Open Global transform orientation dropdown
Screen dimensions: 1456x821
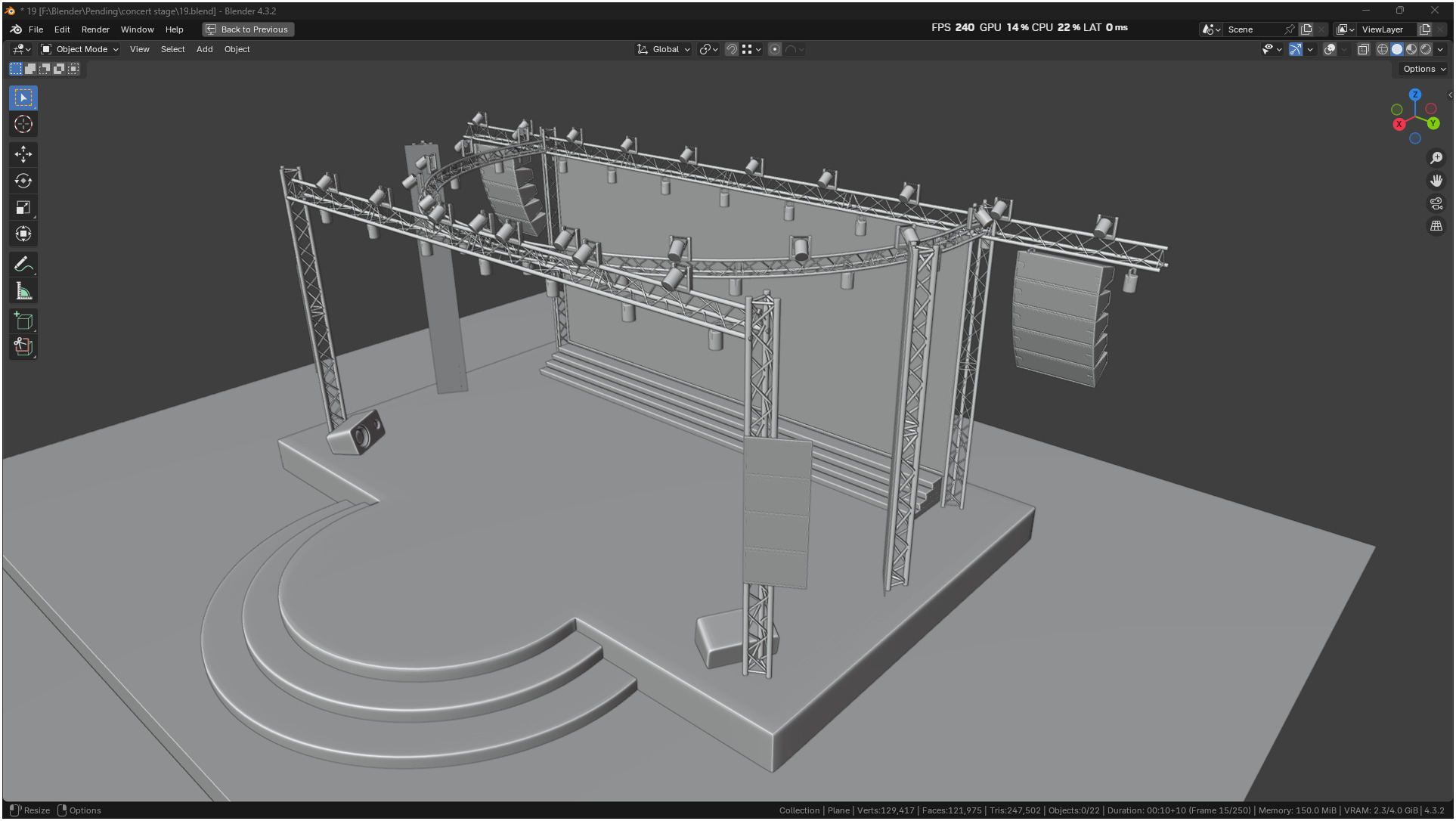[664, 49]
